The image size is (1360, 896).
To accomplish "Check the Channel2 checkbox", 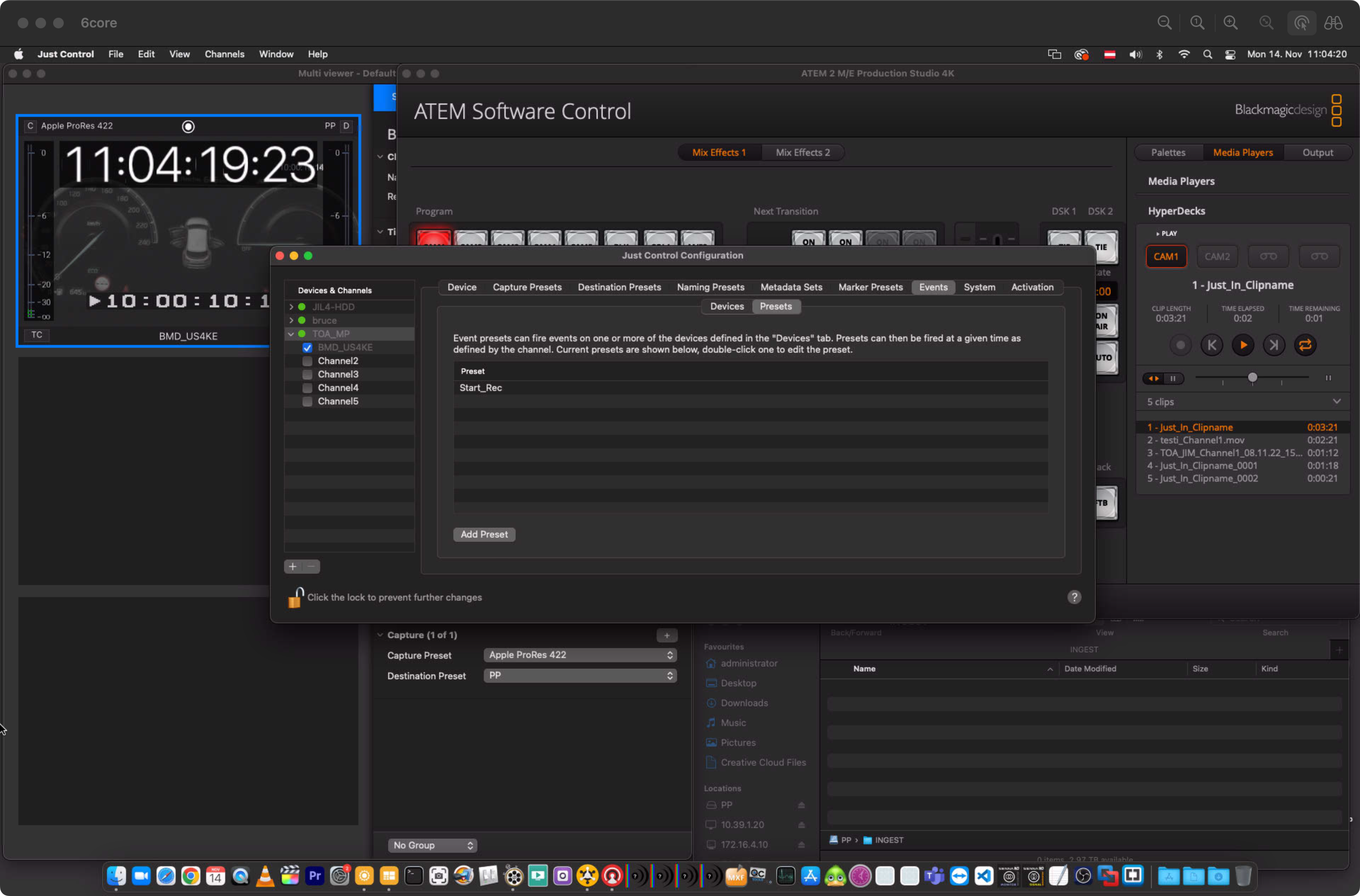I will (307, 361).
